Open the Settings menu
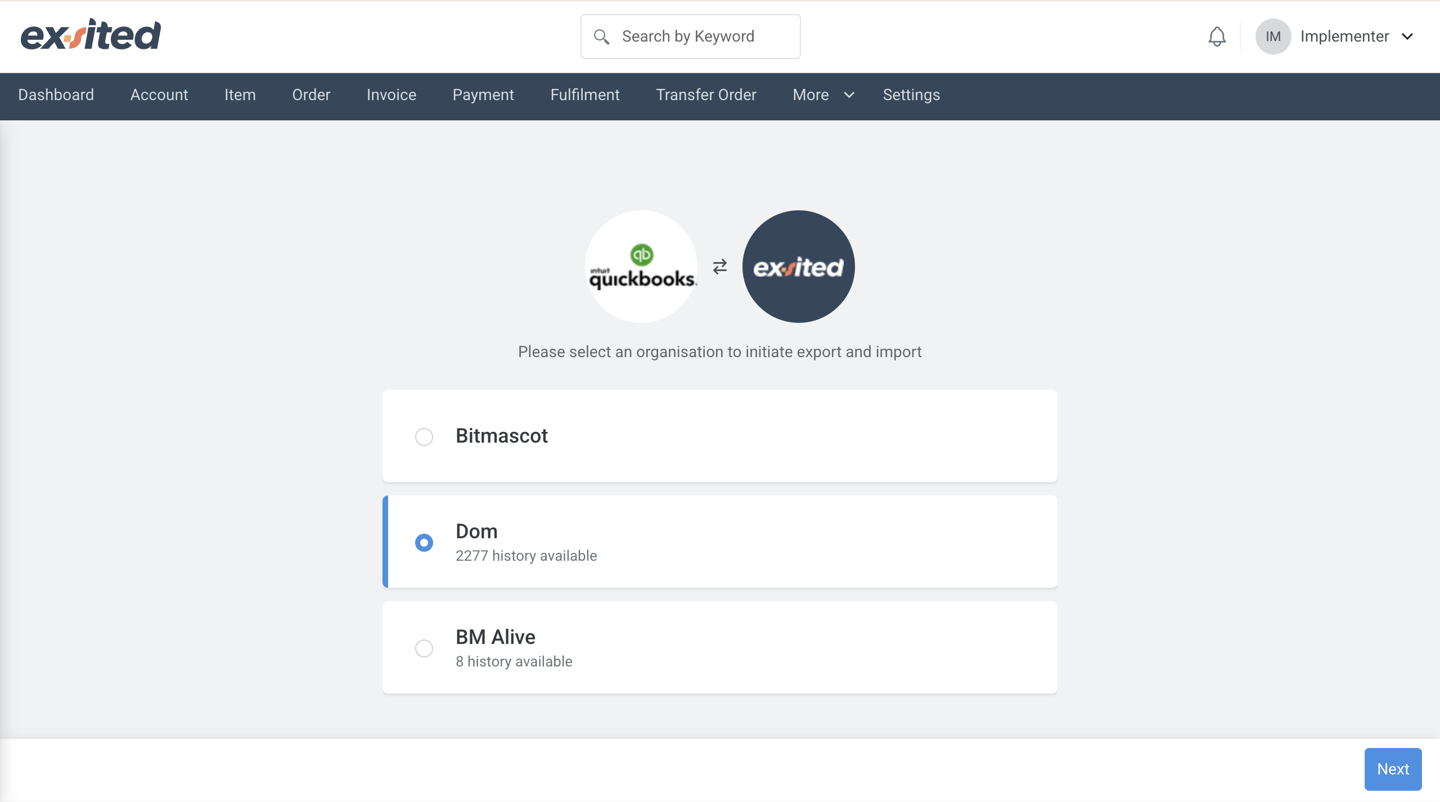This screenshot has width=1440, height=802. point(911,95)
